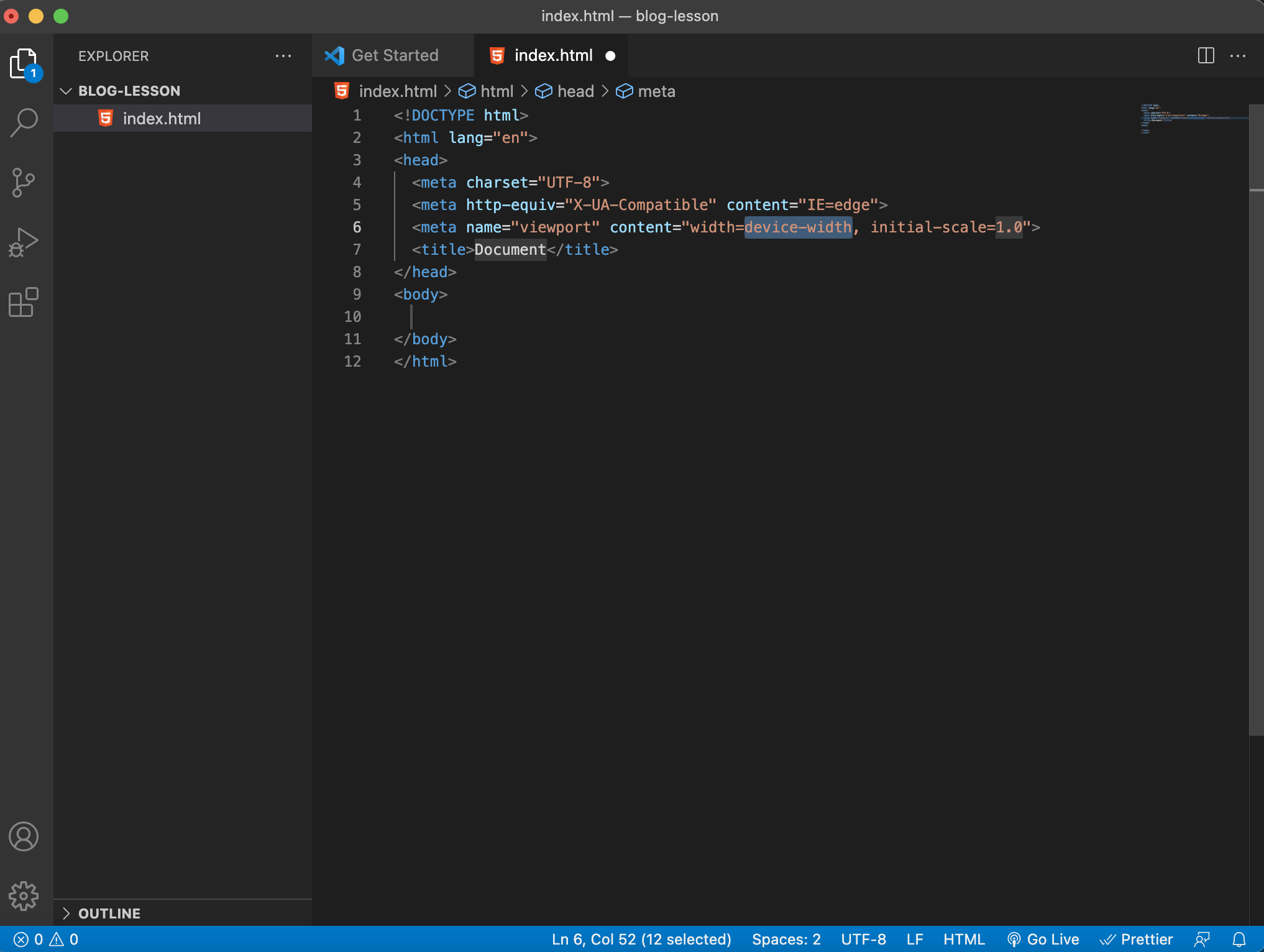Open editor more actions ellipsis

tap(1238, 56)
